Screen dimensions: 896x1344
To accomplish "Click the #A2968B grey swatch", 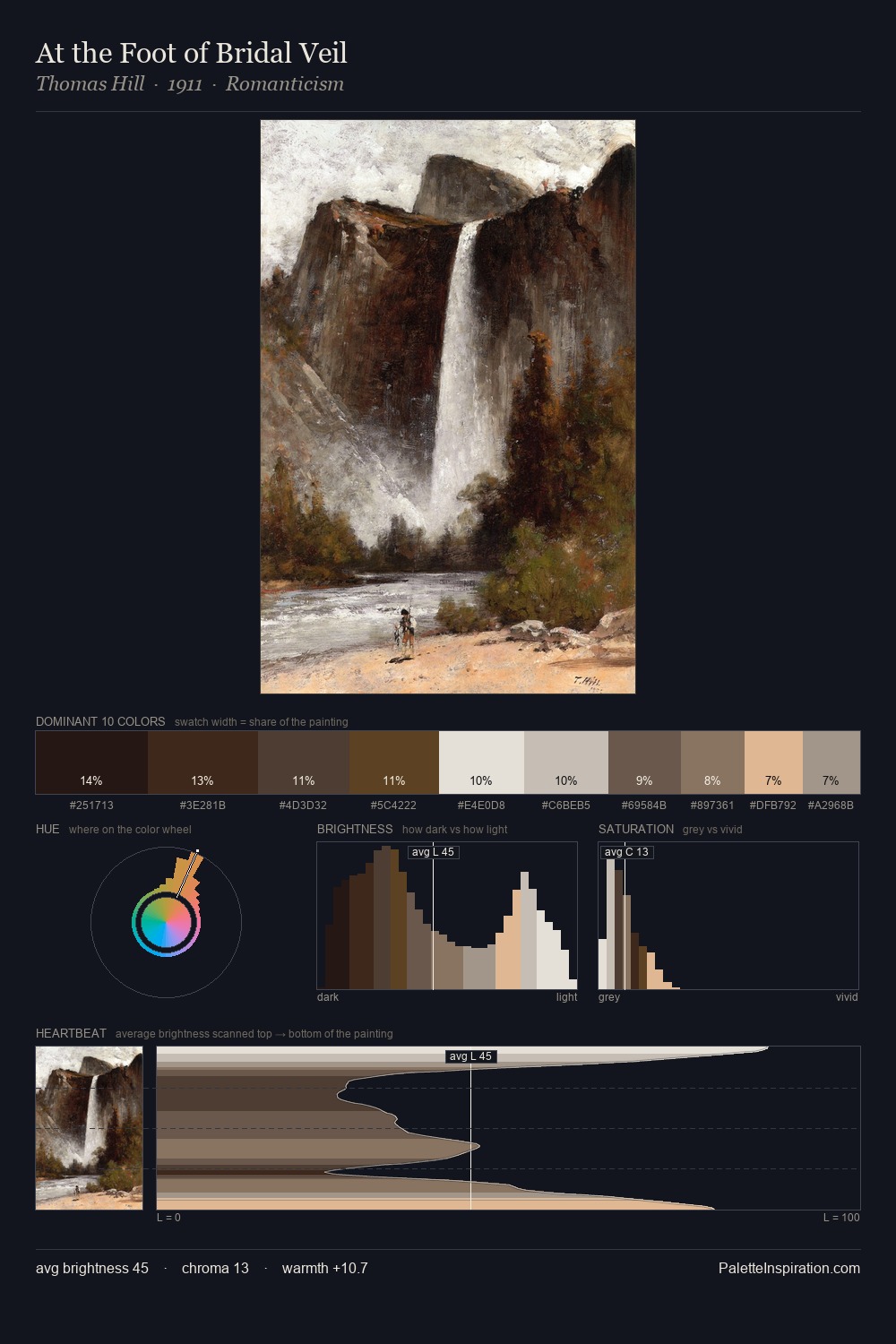I will (831, 762).
